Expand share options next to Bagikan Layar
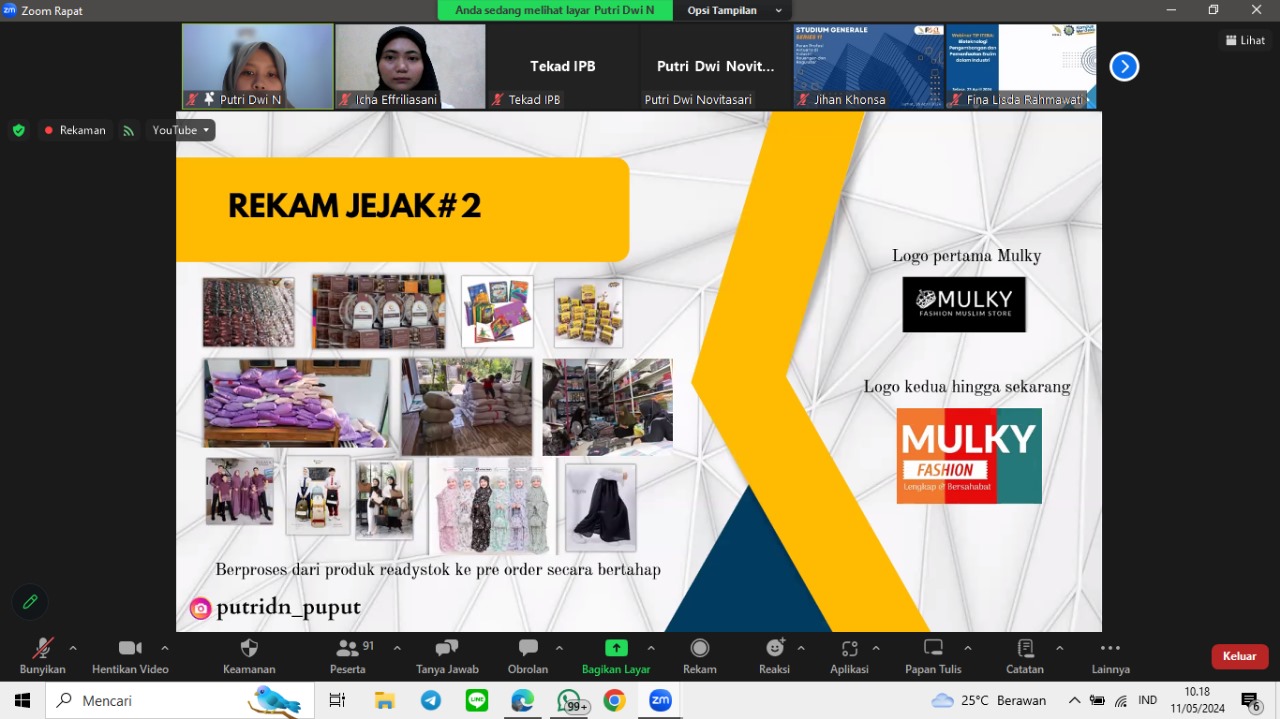Image resolution: width=1280 pixels, height=719 pixels. (x=651, y=648)
